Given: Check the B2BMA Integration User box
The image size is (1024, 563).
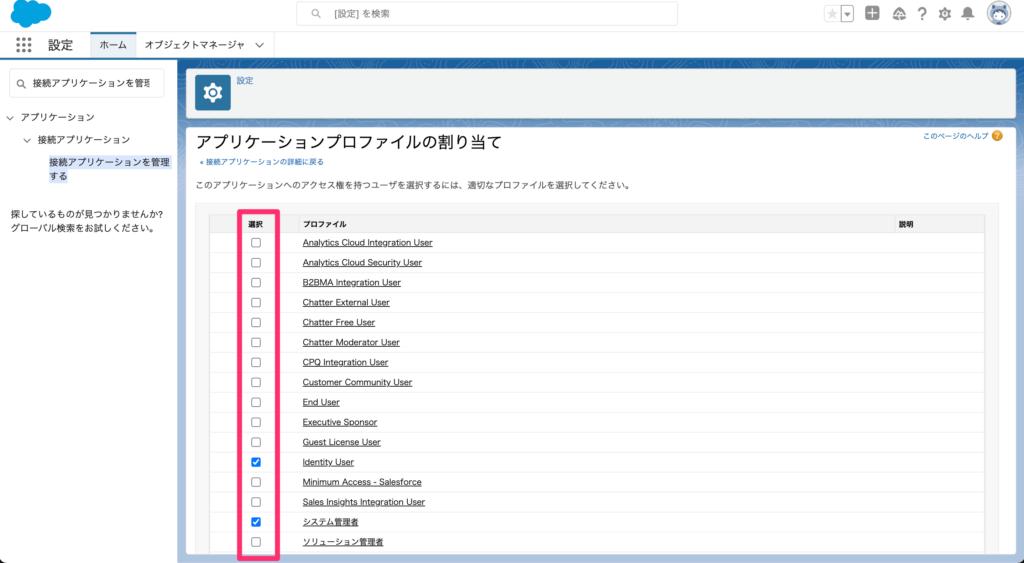Looking at the screenshot, I should coord(256,283).
